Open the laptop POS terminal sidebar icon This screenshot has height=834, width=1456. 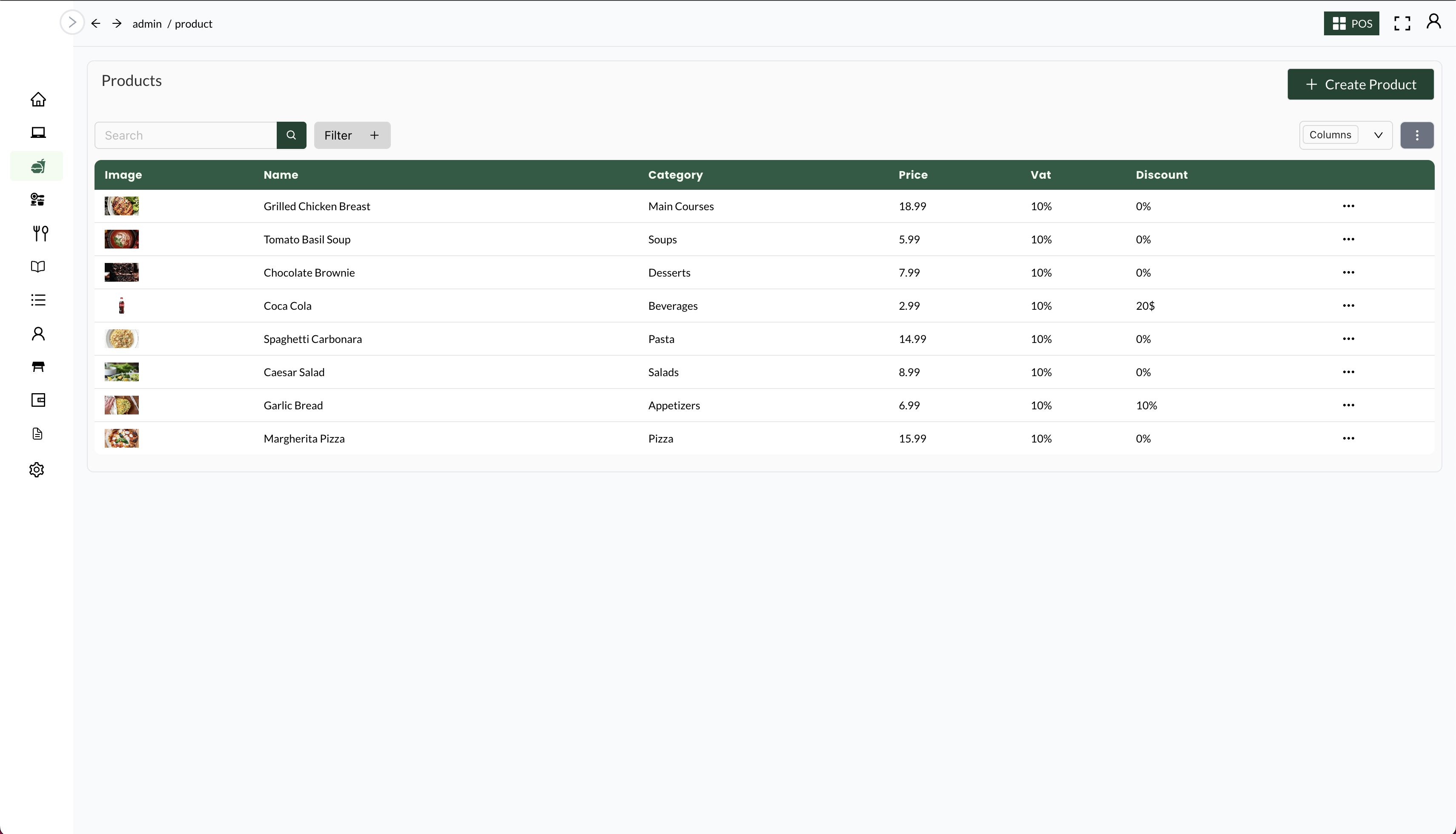pos(38,133)
